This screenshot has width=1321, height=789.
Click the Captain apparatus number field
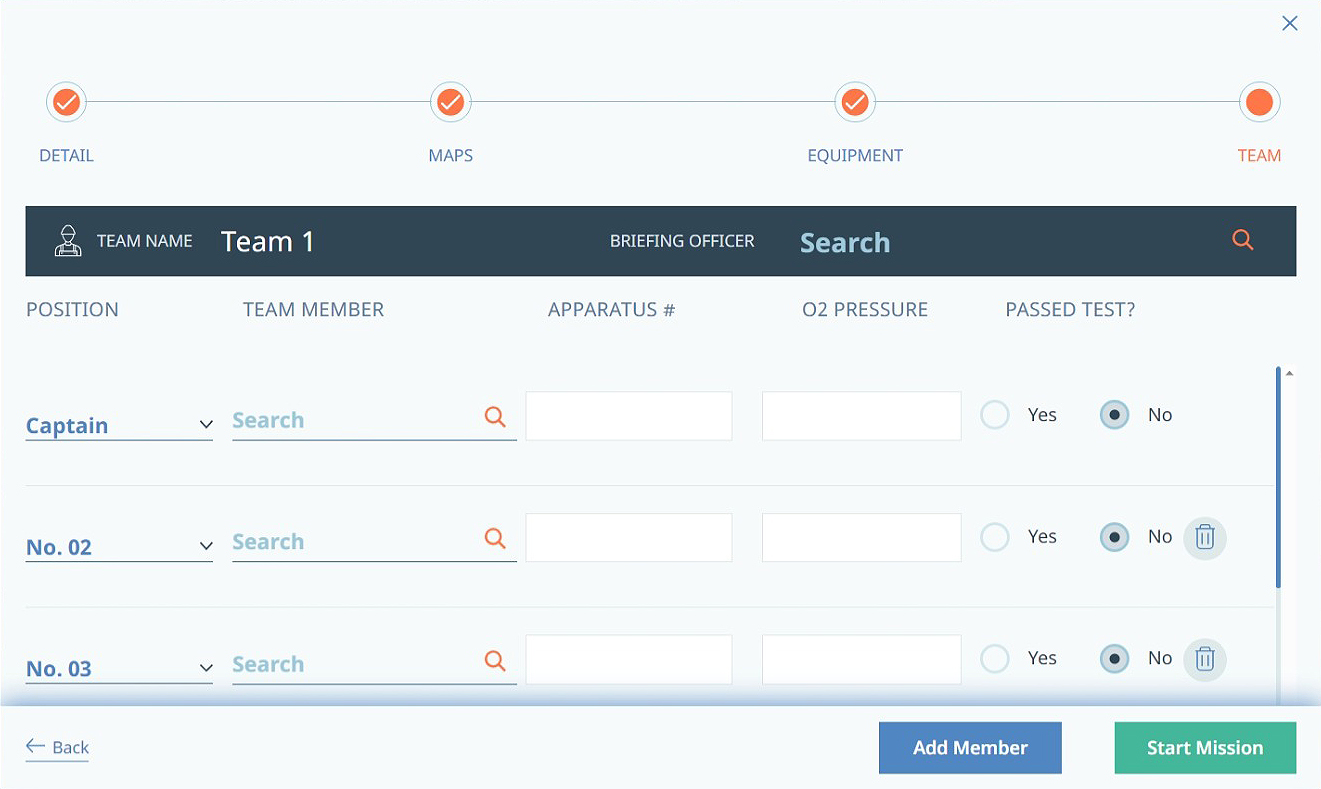pos(629,416)
